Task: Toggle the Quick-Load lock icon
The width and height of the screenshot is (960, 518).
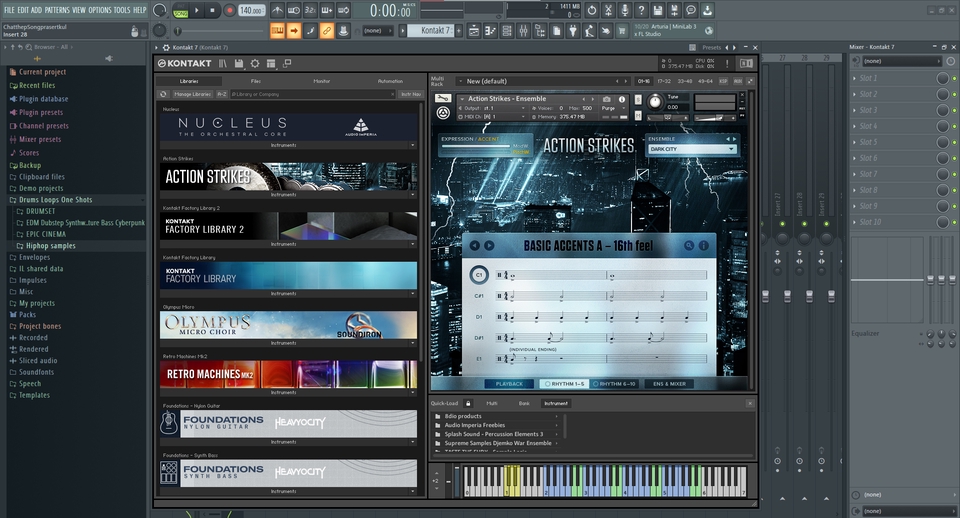Action: point(468,404)
